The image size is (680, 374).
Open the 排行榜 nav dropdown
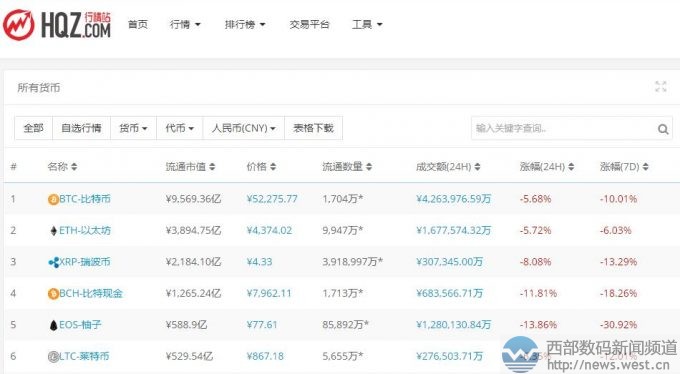click(x=245, y=25)
